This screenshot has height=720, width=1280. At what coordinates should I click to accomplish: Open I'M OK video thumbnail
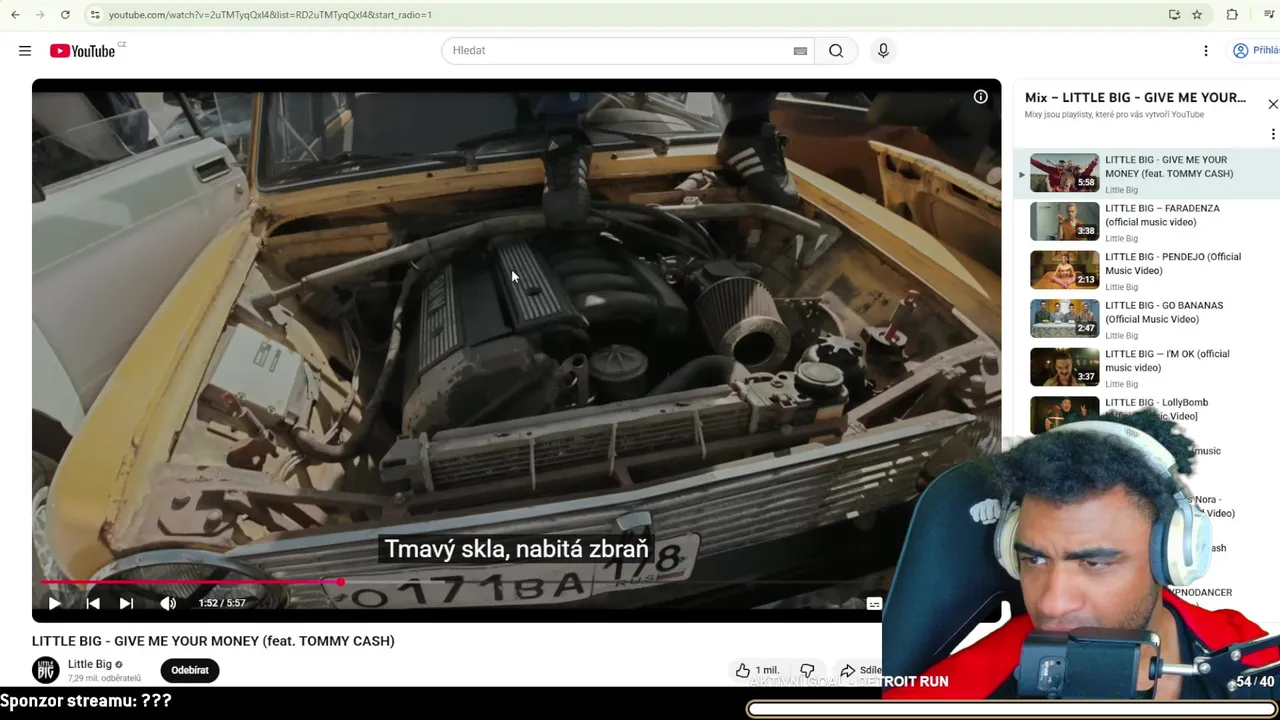point(1064,367)
